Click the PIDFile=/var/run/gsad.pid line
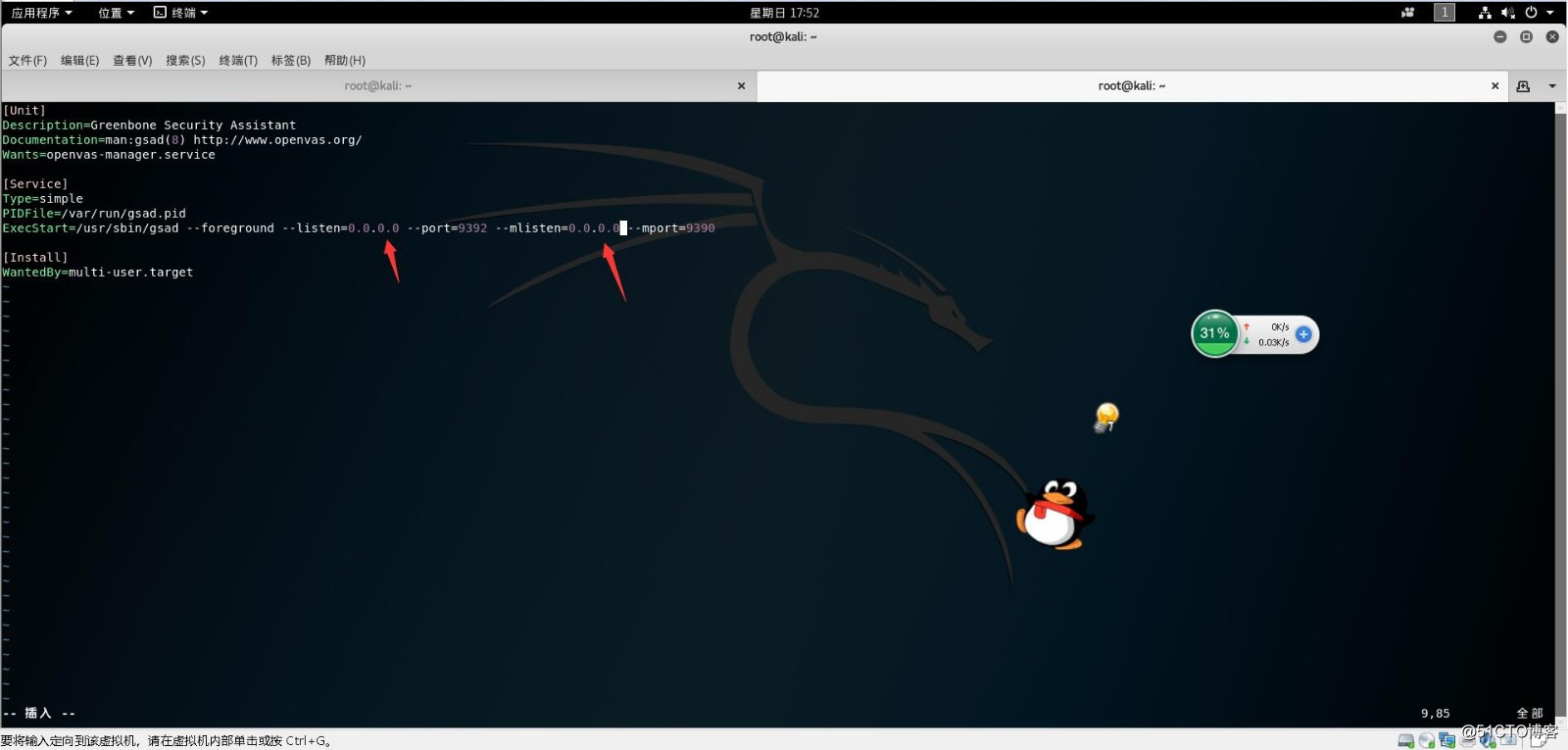 94,214
